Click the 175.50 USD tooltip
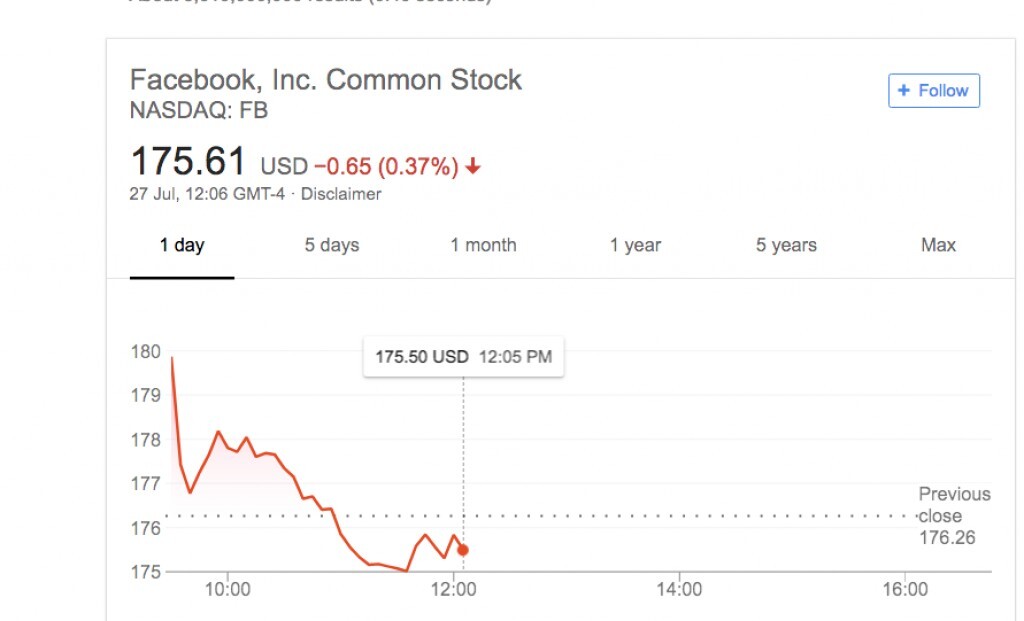1024x621 pixels. click(x=463, y=357)
